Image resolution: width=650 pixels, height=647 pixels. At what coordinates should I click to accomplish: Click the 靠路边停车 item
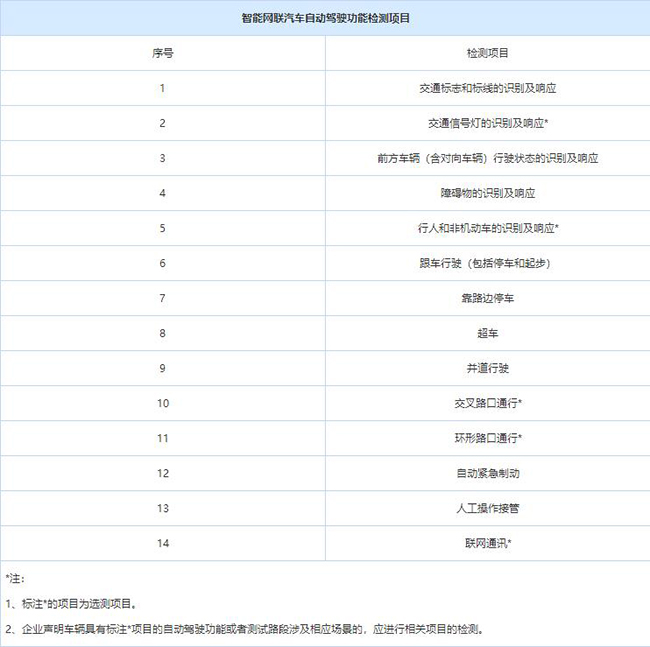tap(487, 298)
